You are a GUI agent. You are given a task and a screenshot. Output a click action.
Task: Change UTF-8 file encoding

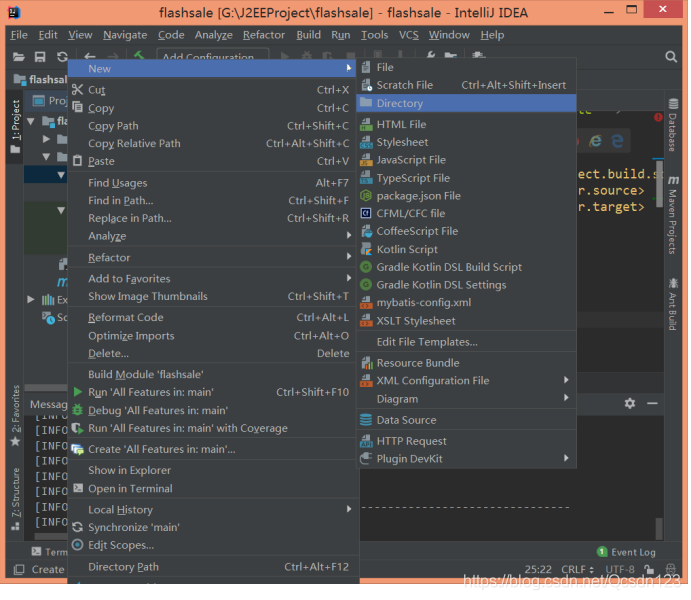(620, 569)
